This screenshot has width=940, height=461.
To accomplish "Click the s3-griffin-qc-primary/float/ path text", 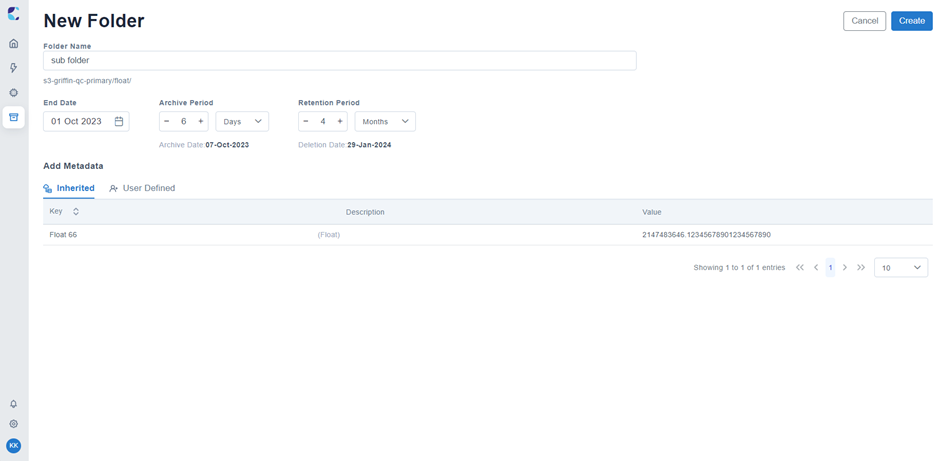I will (x=87, y=80).
